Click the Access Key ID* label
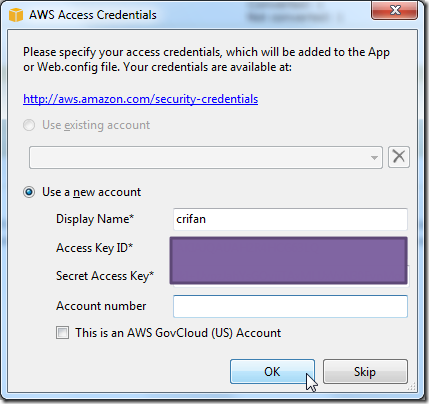The width and height of the screenshot is (429, 404). click(x=95, y=248)
